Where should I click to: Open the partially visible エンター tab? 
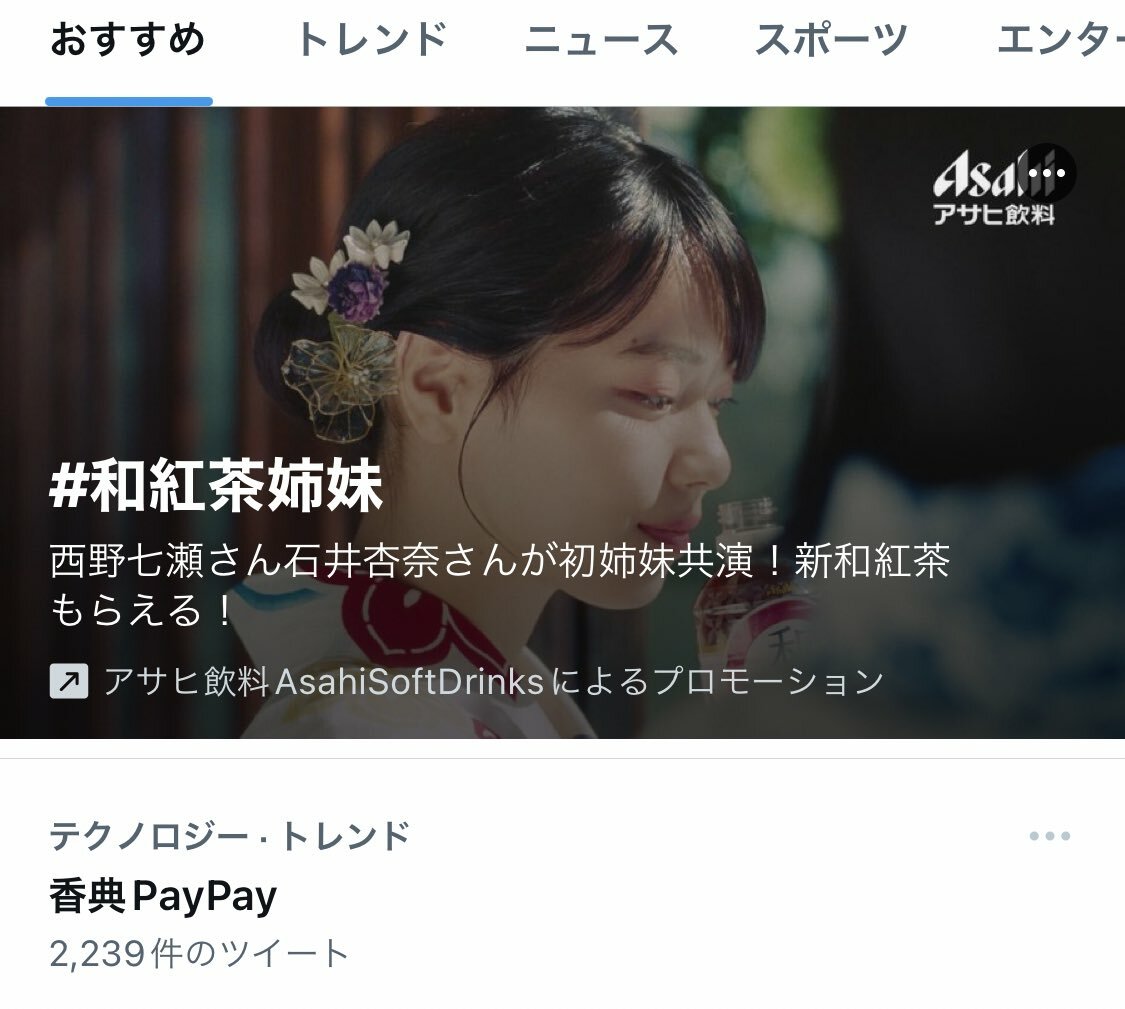pos(1060,39)
